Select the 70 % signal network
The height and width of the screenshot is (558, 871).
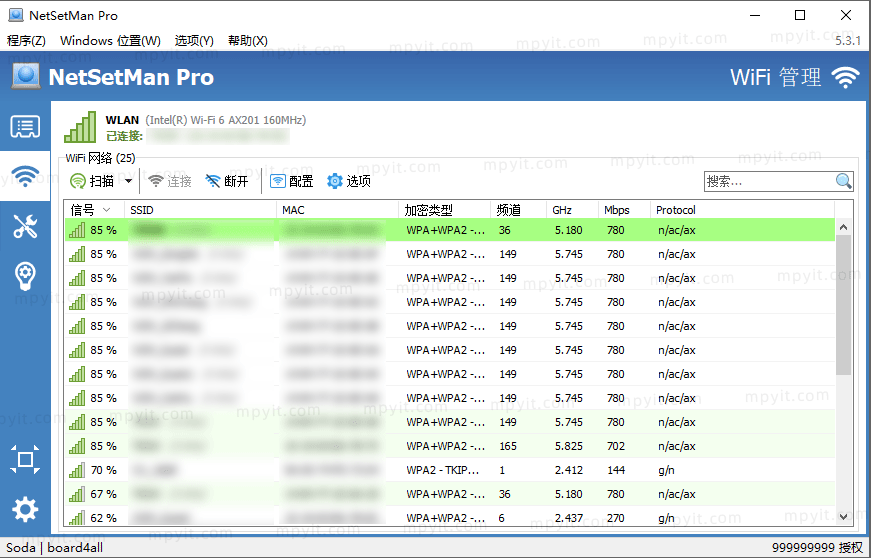(450, 470)
